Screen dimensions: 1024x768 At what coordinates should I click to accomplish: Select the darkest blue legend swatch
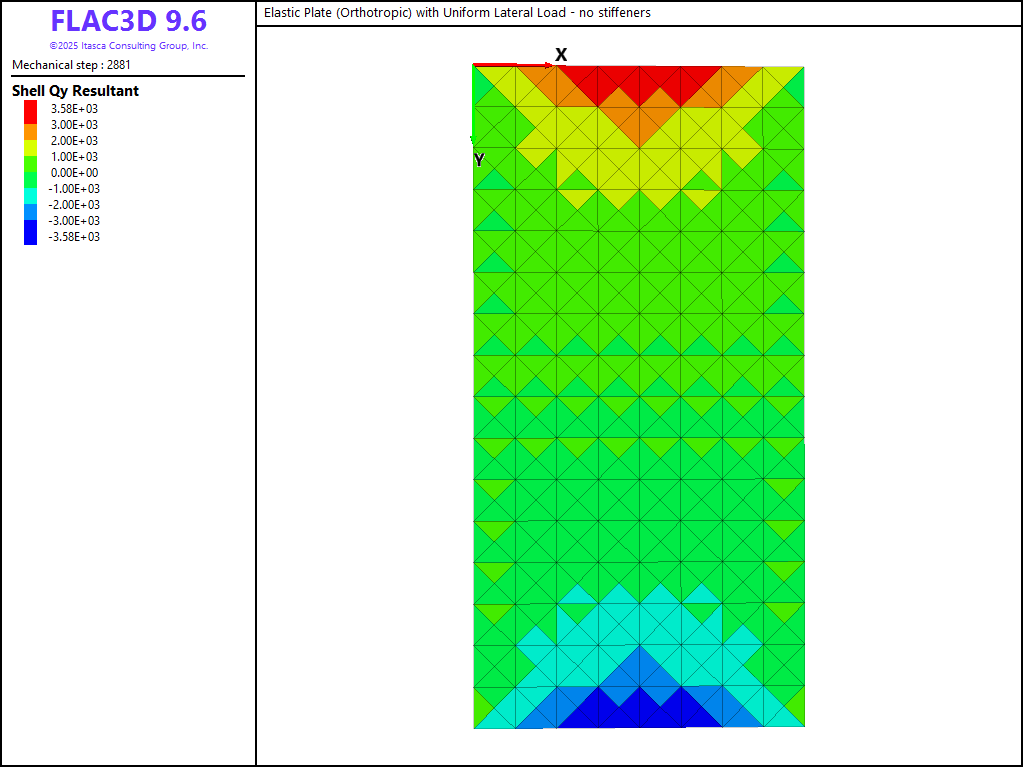click(x=30, y=236)
